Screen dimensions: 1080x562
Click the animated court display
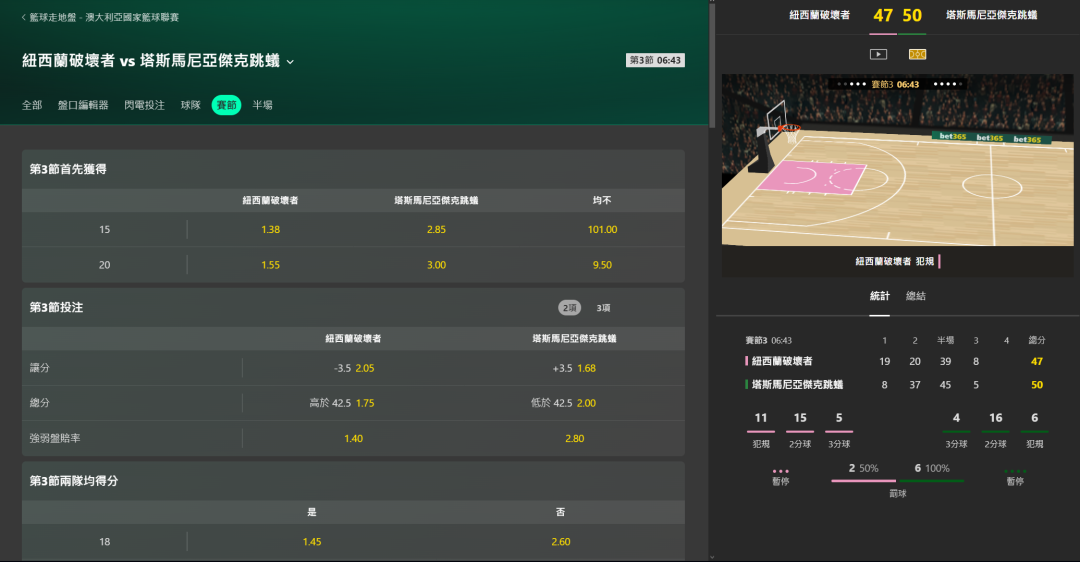click(x=897, y=160)
